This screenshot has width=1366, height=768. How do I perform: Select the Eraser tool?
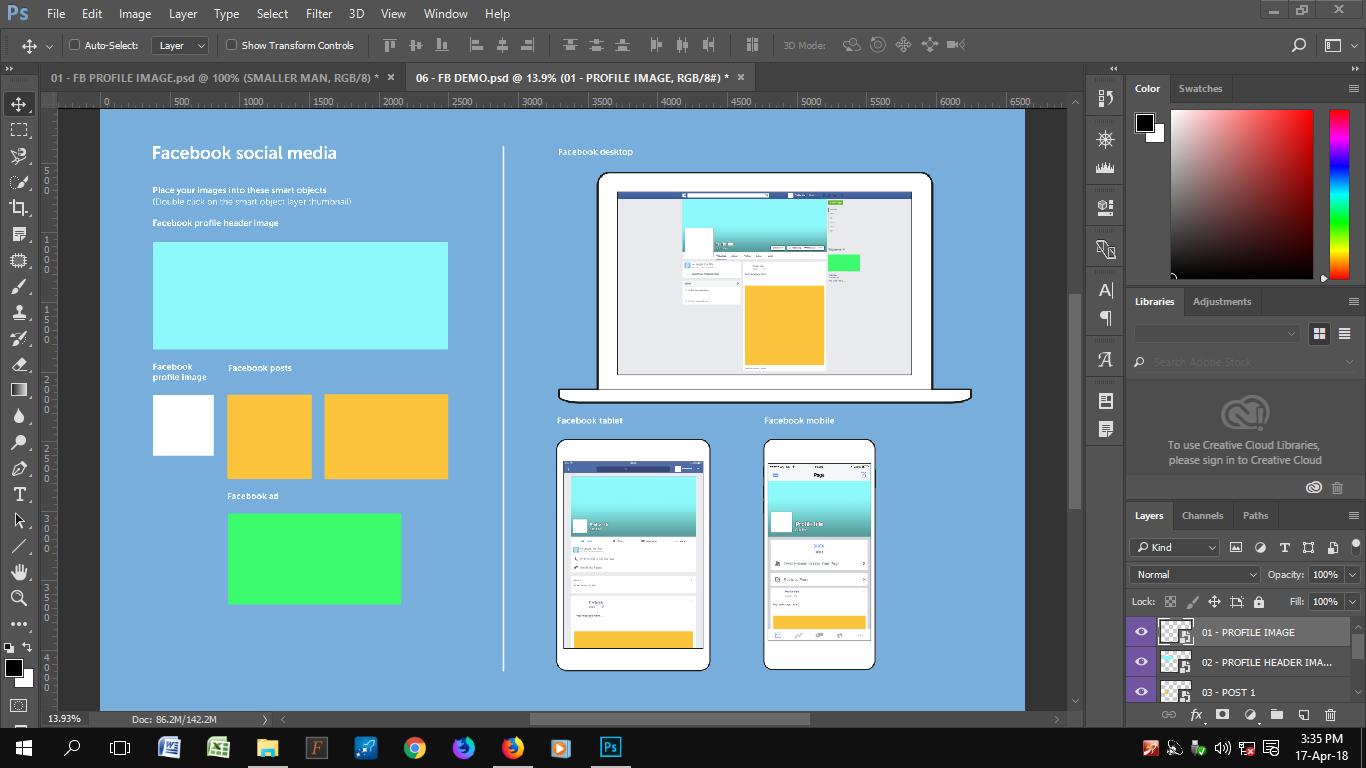(x=19, y=364)
